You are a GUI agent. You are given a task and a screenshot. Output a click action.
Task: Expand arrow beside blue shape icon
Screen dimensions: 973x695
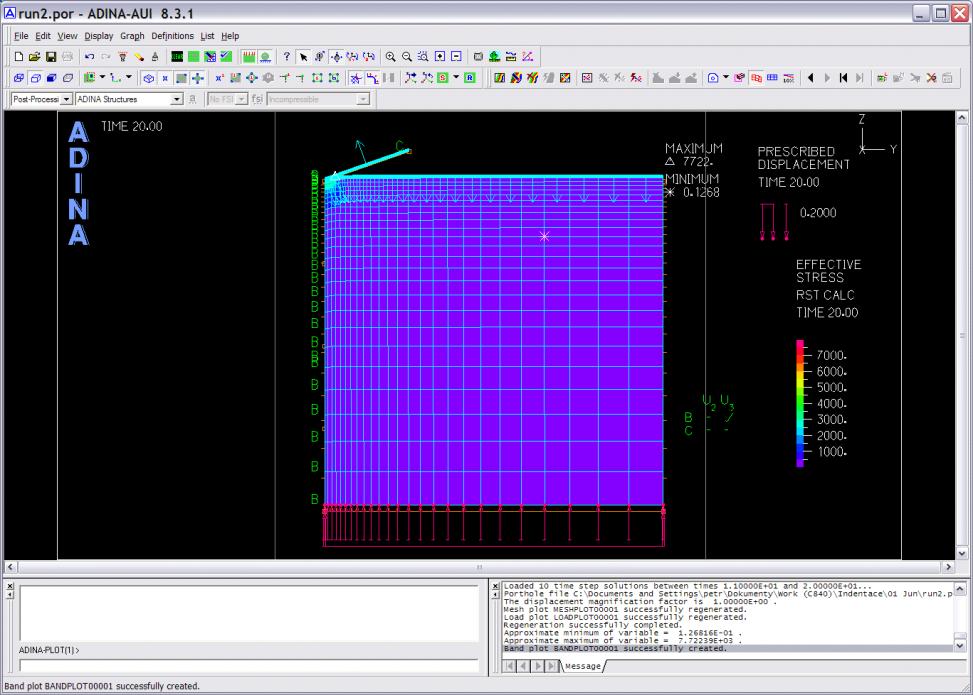click(x=725, y=77)
